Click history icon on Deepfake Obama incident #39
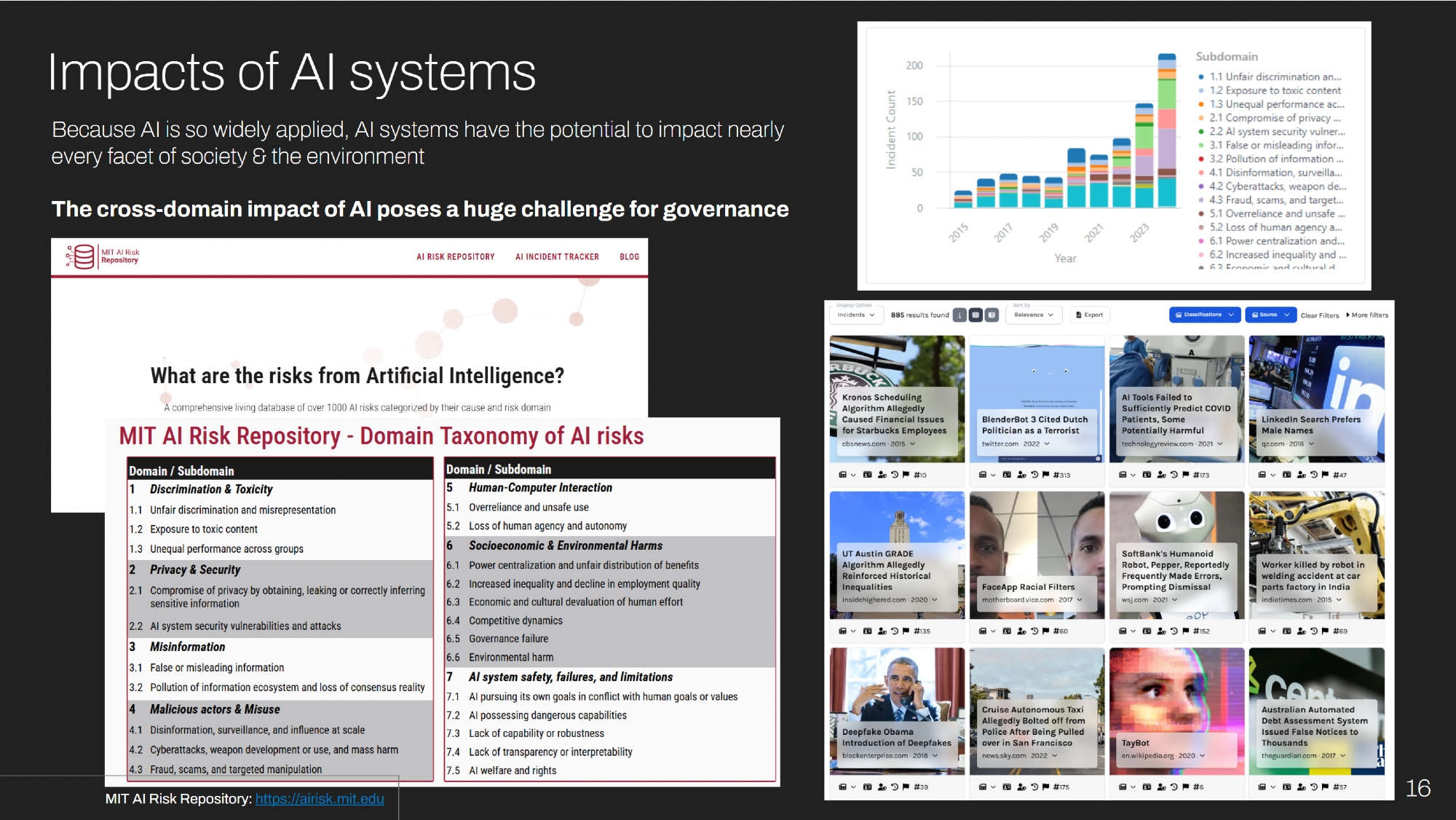 [x=894, y=787]
